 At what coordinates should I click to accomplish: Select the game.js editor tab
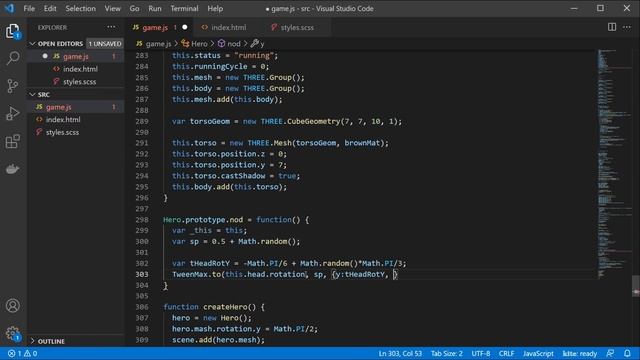[x=159, y=27]
